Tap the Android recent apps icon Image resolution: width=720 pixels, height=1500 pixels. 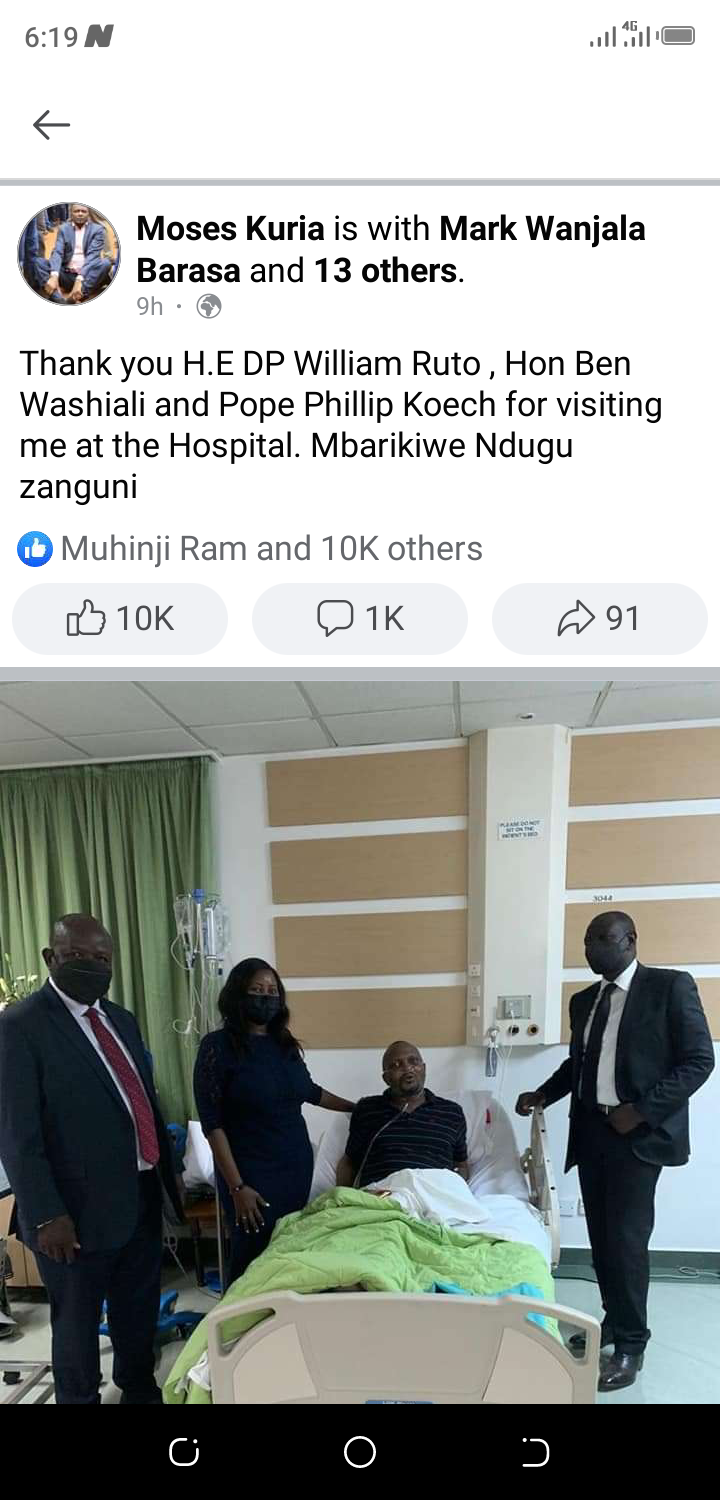pyautogui.click(x=184, y=1452)
